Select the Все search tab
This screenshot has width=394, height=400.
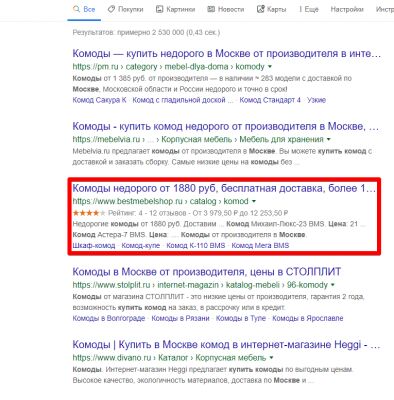(x=84, y=10)
